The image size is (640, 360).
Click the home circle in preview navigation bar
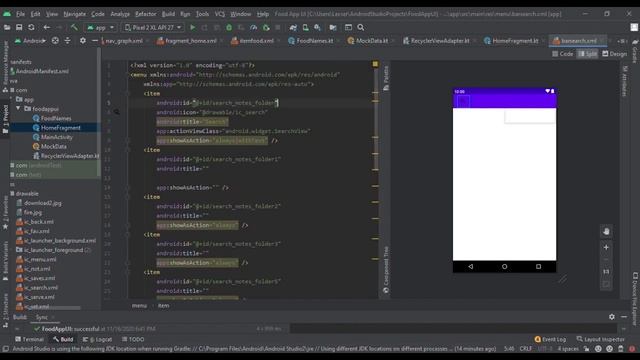point(504,267)
